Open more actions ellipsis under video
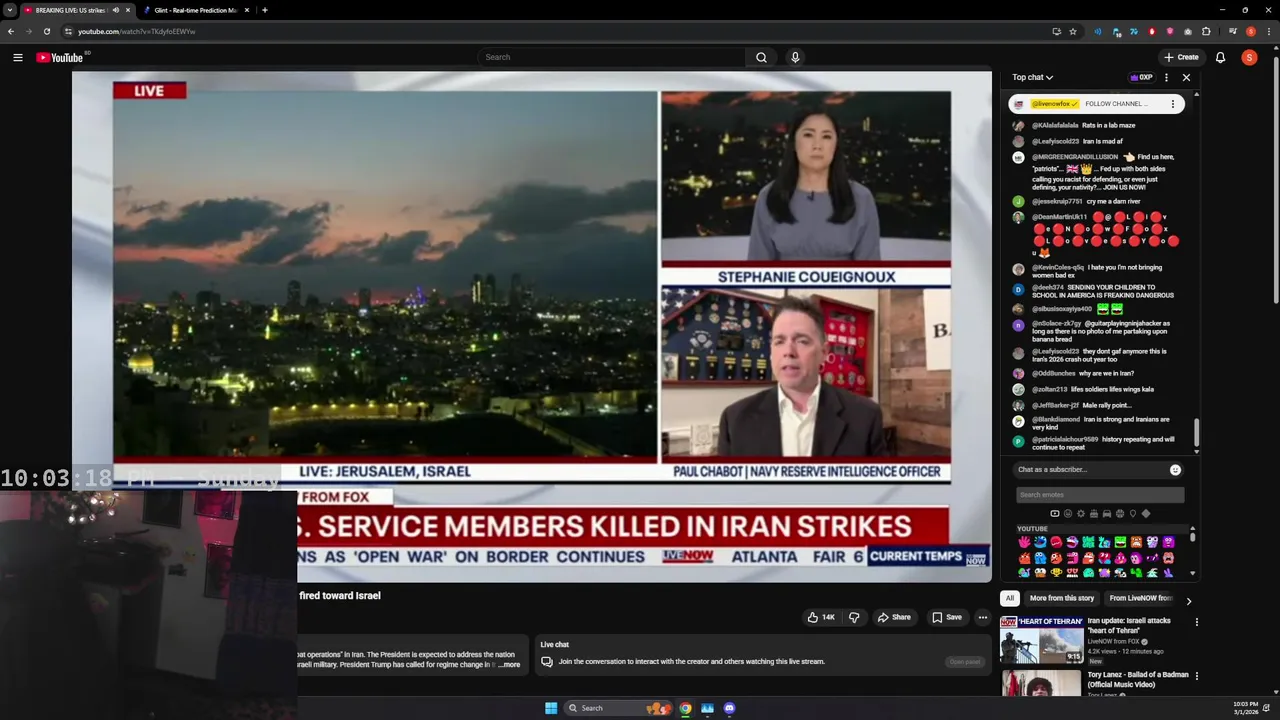Image resolution: width=1280 pixels, height=720 pixels. (x=982, y=617)
